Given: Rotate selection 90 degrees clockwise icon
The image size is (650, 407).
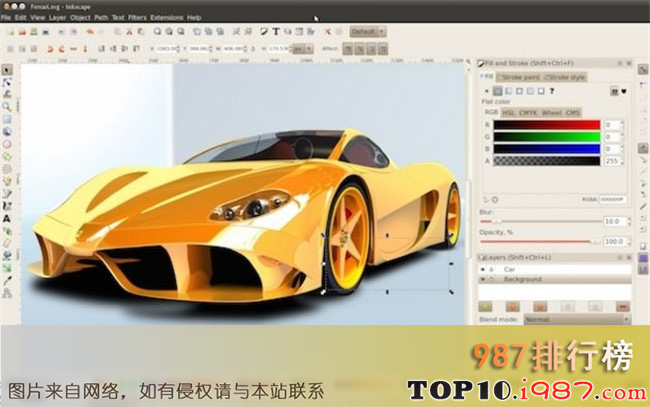Looking at the screenshot, I should 61,49.
